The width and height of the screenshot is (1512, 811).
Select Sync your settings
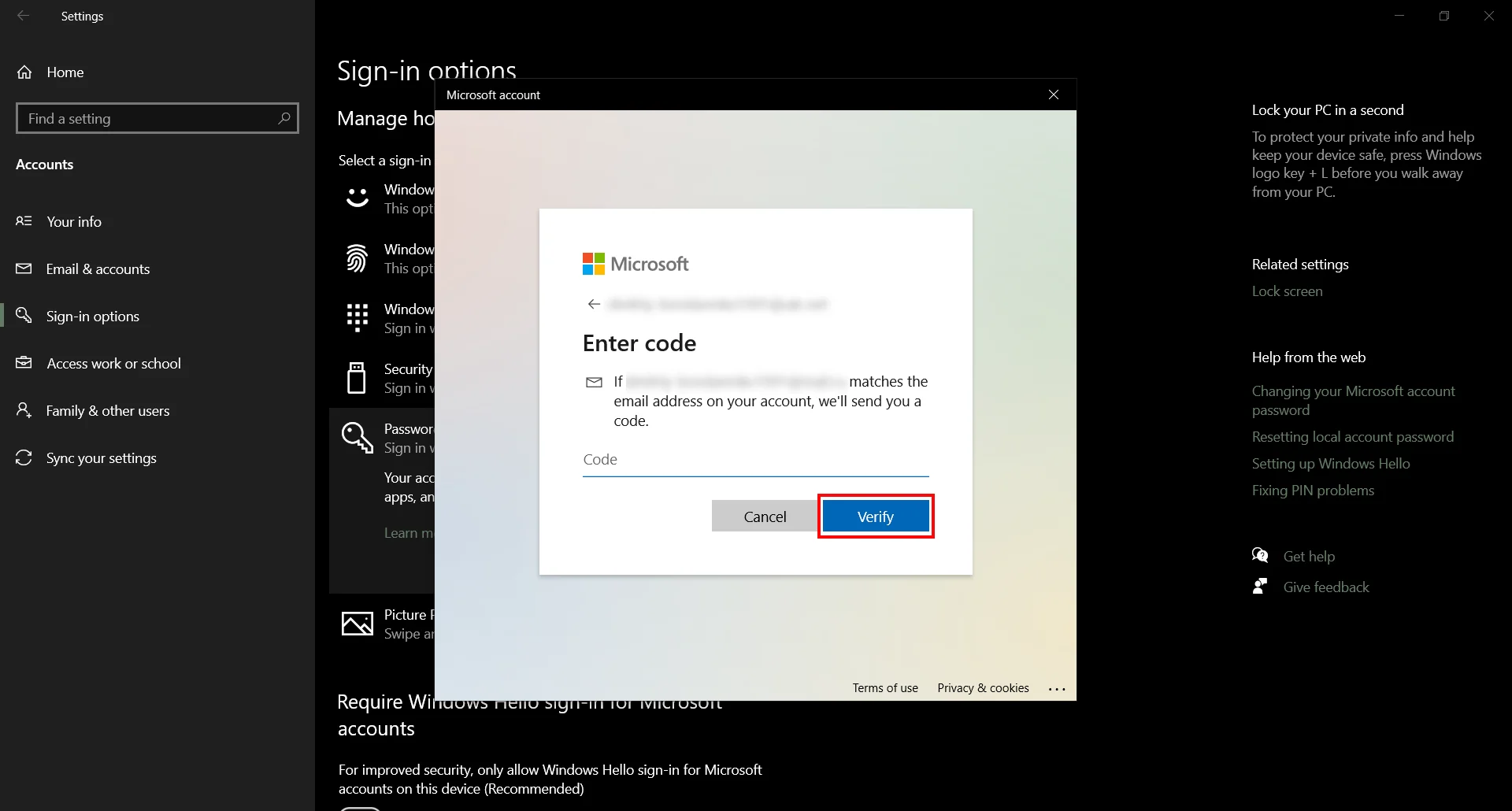pos(101,458)
